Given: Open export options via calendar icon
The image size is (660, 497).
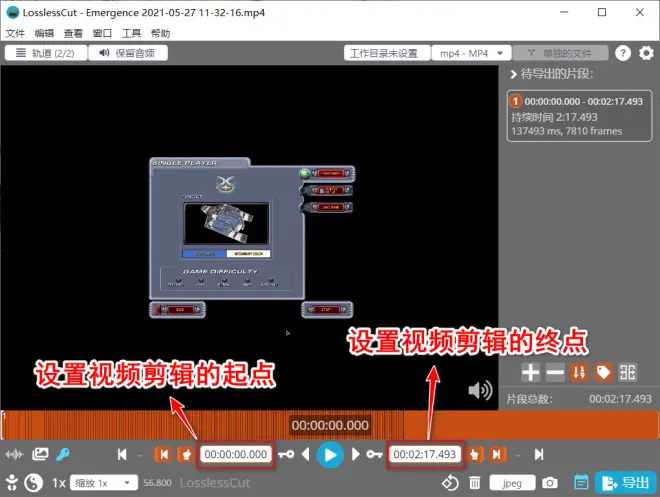Looking at the screenshot, I should (x=581, y=482).
